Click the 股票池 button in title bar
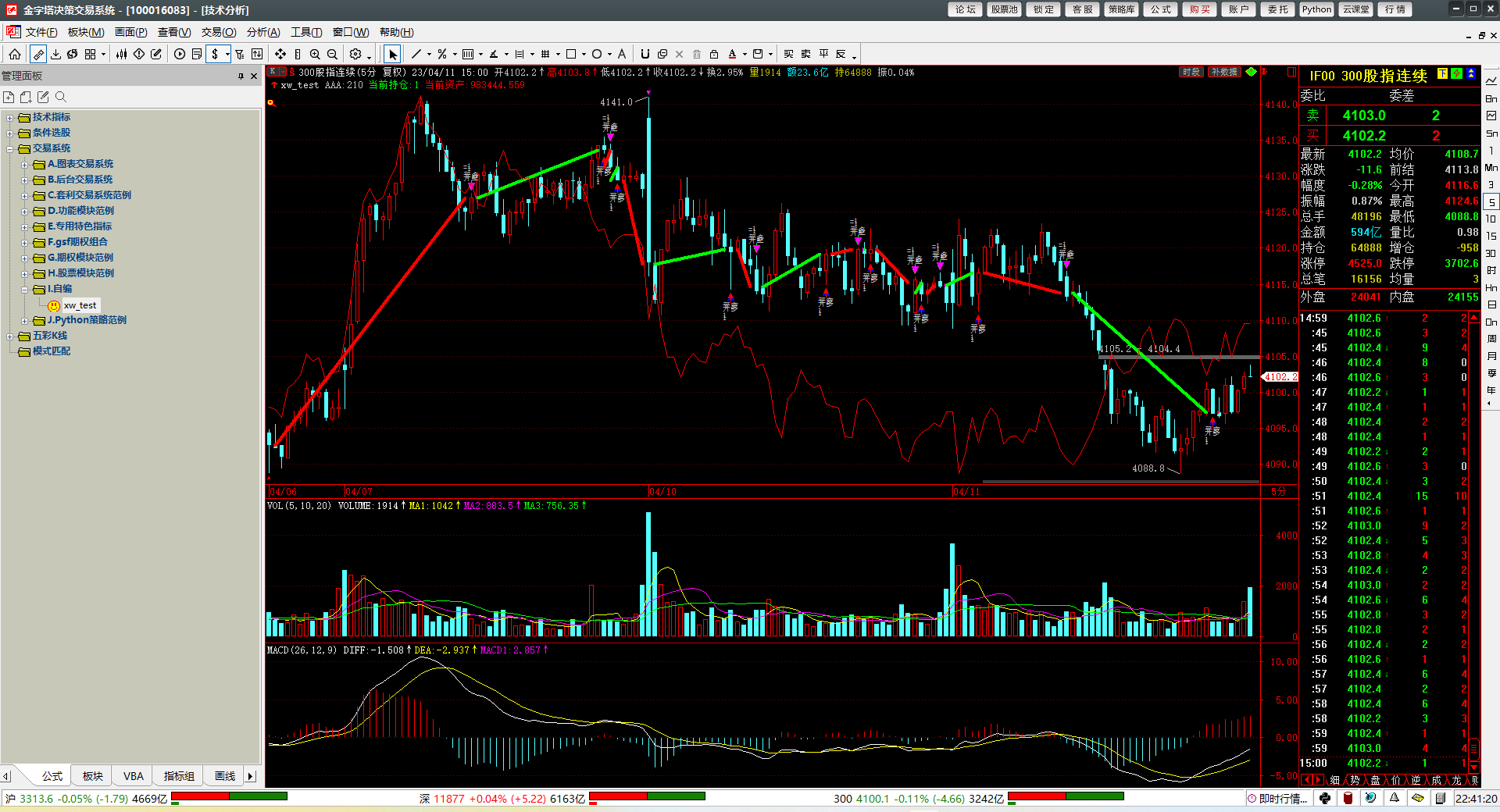1500x812 pixels. point(1004,9)
